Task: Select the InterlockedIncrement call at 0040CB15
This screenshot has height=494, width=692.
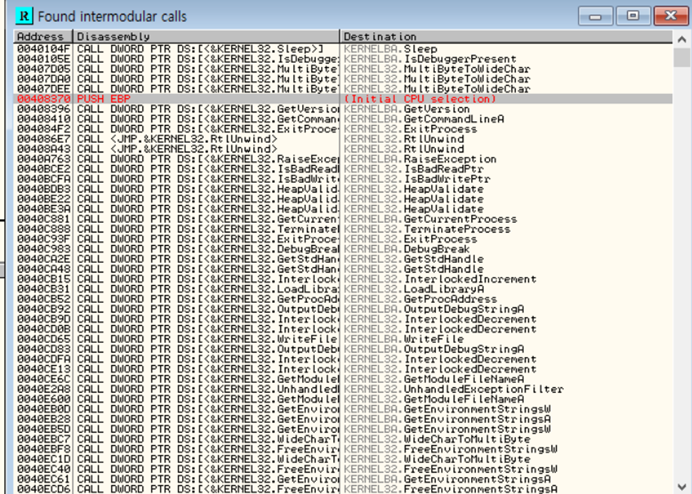Action: 343,279
